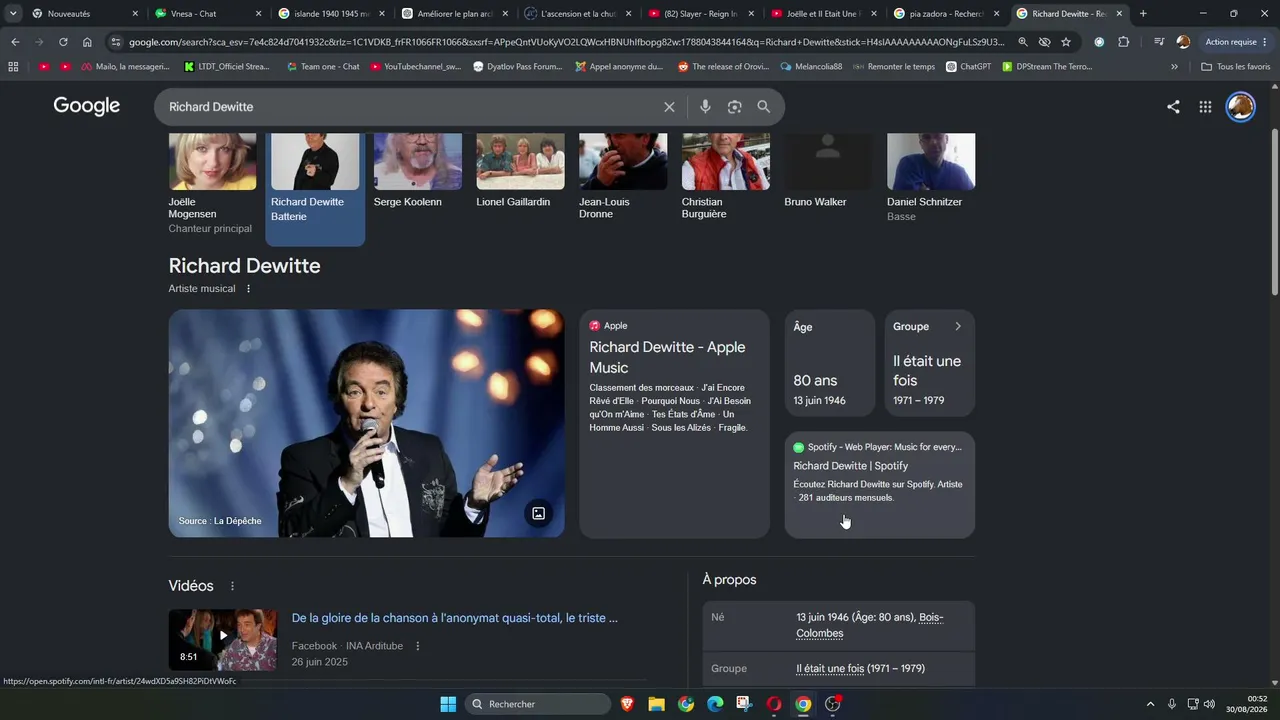1280x720 pixels.
Task: Open the volume control in system tray
Action: [x=1209, y=704]
